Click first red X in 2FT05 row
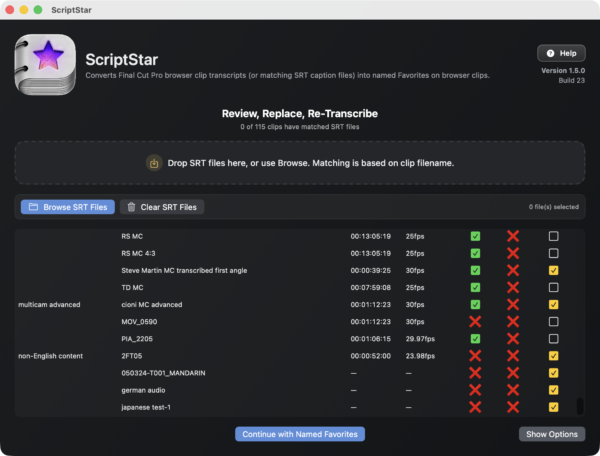This screenshot has height=456, width=600. click(475, 356)
